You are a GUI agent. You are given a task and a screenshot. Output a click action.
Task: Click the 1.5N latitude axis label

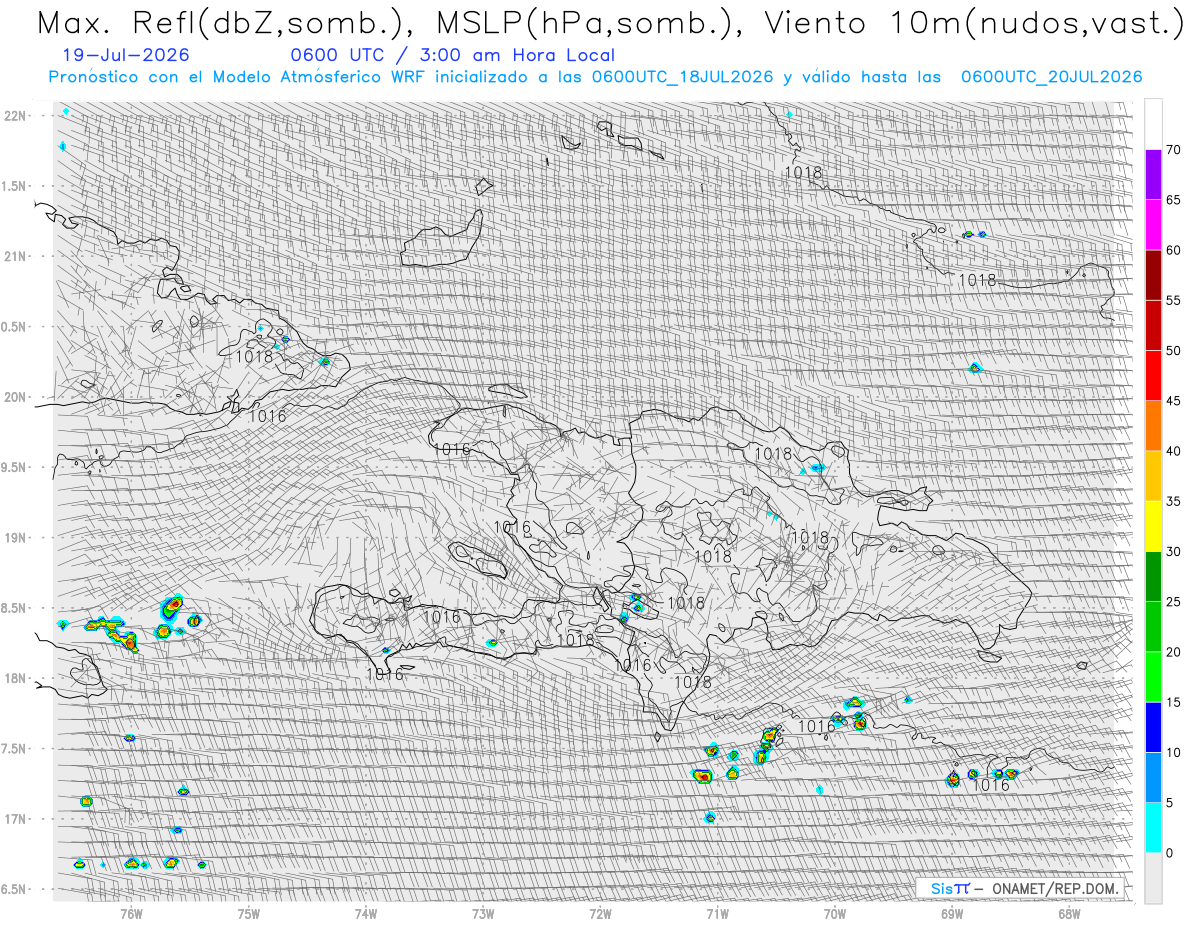click(13, 186)
